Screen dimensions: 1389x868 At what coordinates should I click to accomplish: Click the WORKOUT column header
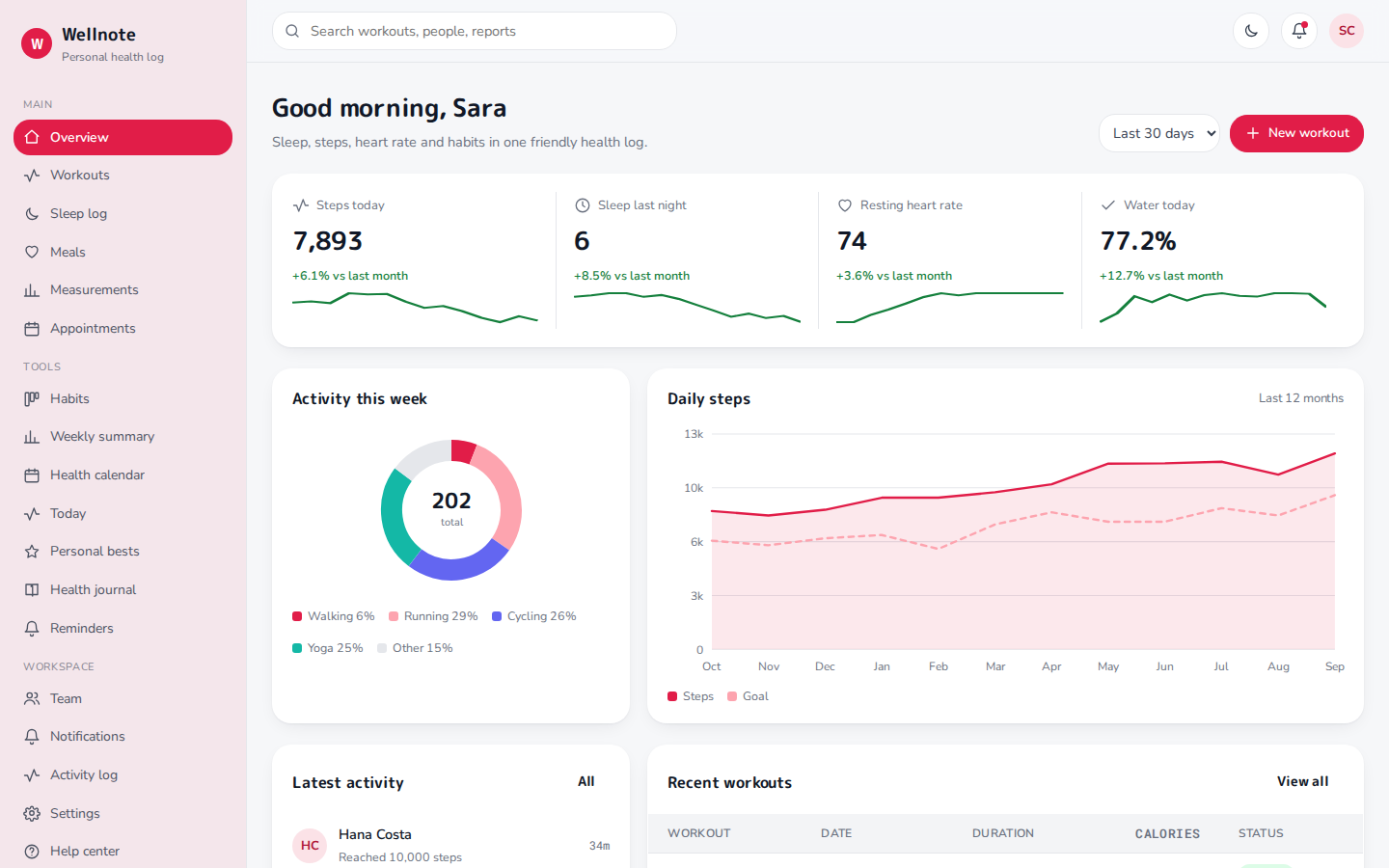coord(699,833)
